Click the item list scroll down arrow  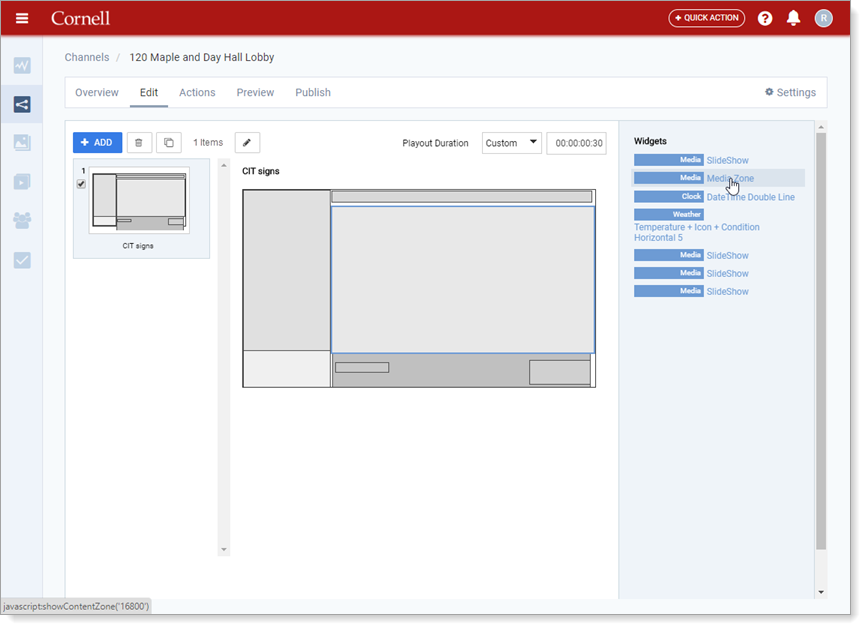tap(224, 549)
